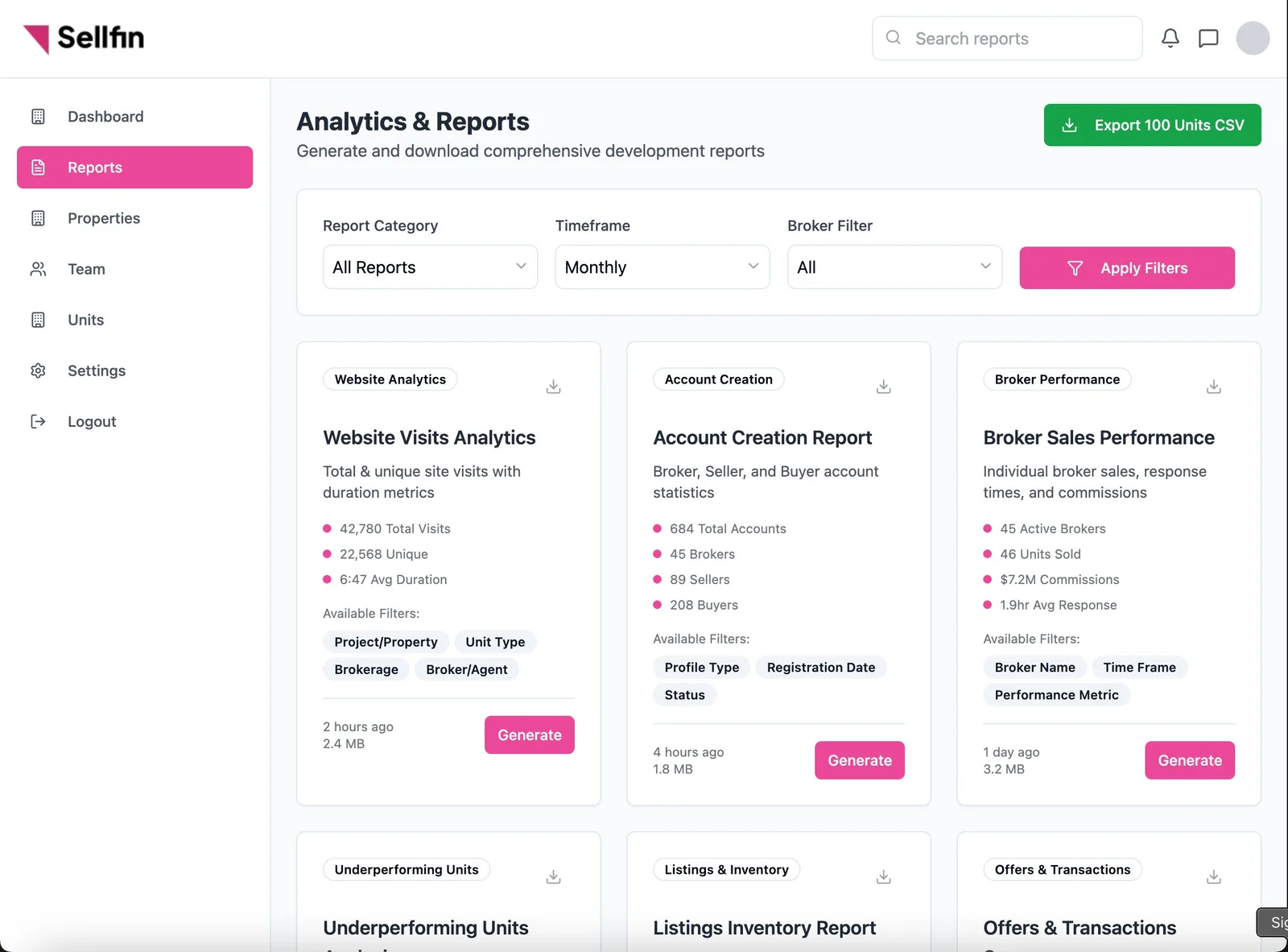
Task: Select Reports in sidebar
Action: 134,168
